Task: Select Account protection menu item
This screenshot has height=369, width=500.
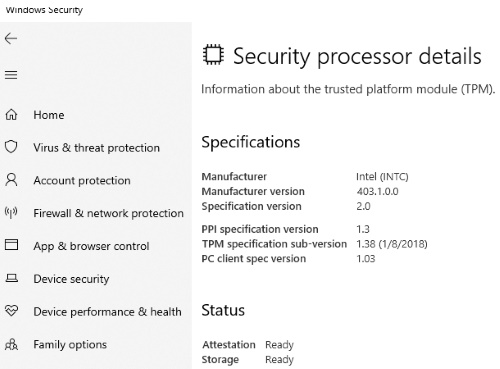Action: pyautogui.click(x=82, y=180)
